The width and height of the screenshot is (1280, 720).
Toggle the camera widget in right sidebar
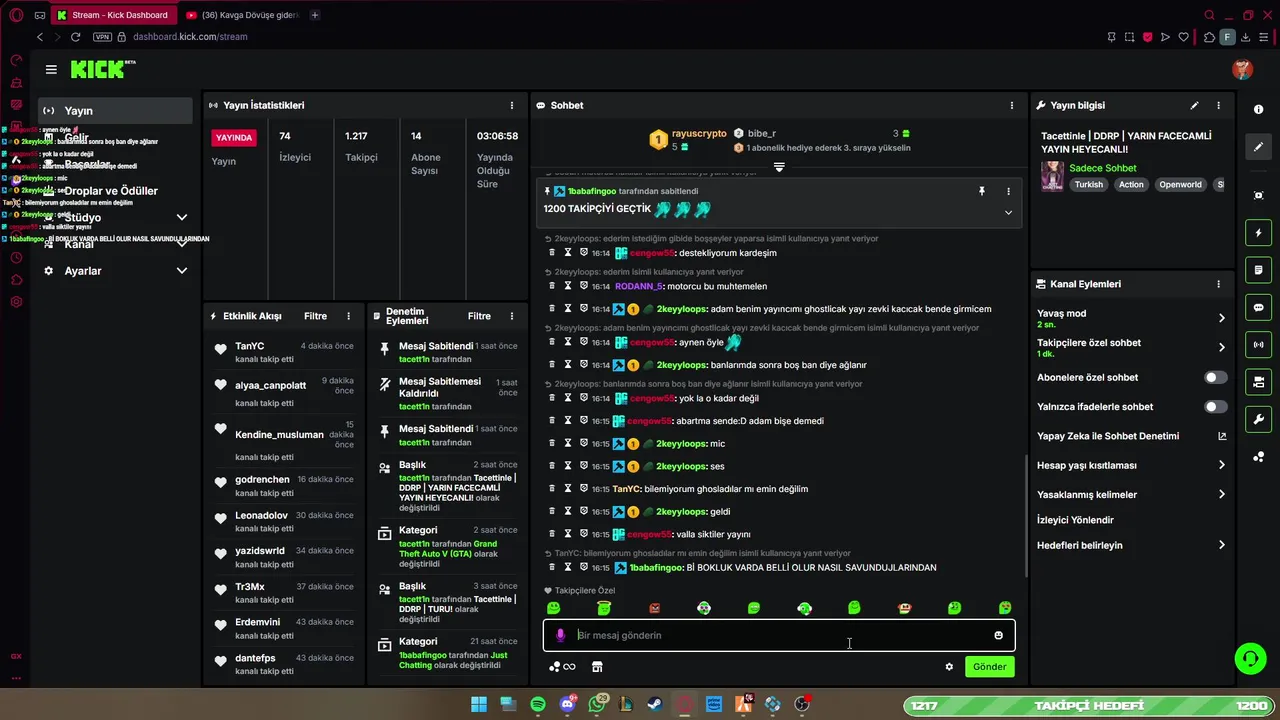[1258, 381]
